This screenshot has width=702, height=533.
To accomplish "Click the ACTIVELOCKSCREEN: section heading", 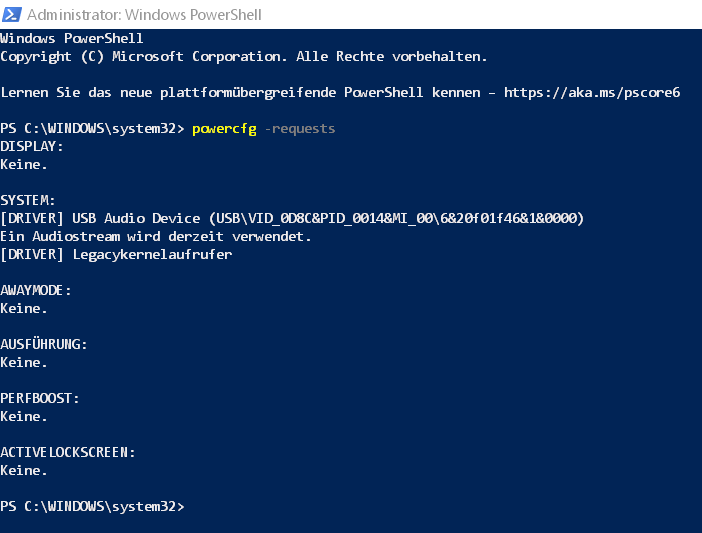I will 68,453.
